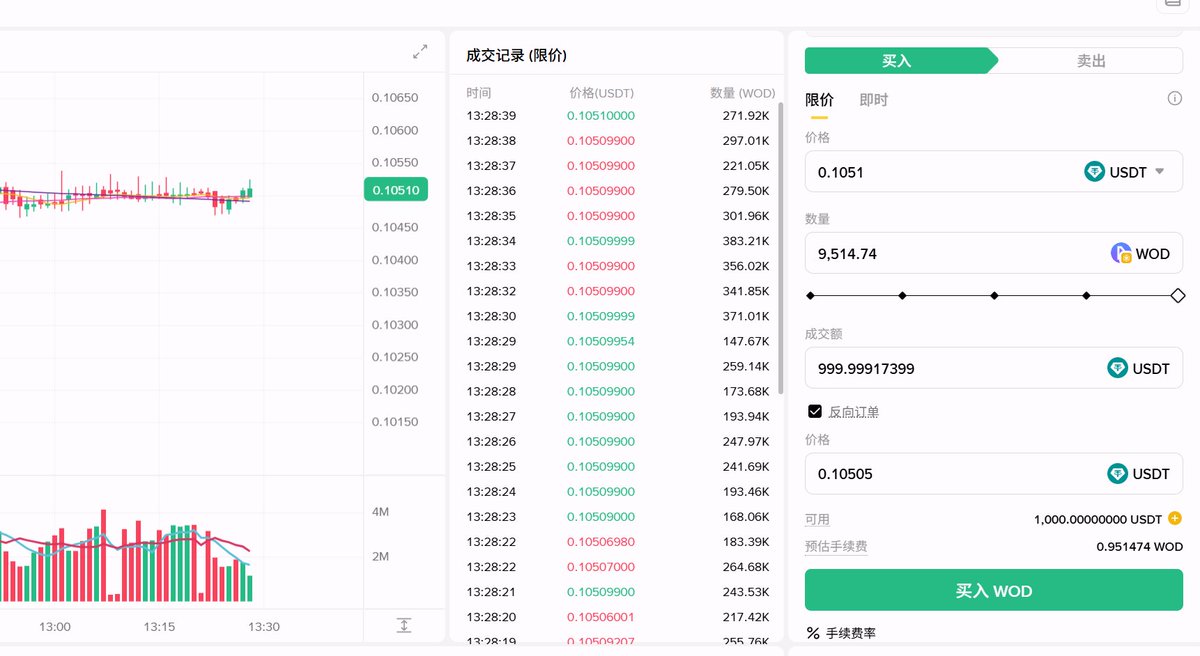Click the info icon beside order type tabs
Image resolution: width=1200 pixels, height=656 pixels.
coord(1175,99)
